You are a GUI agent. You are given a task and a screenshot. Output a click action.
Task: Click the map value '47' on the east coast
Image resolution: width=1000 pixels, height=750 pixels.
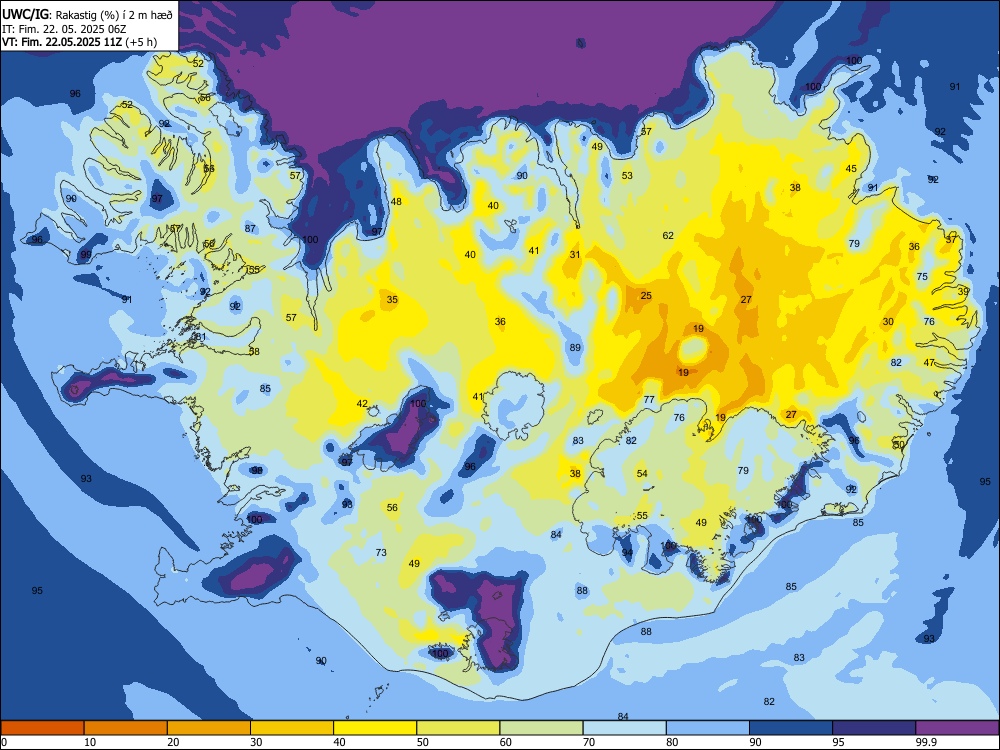(x=929, y=362)
